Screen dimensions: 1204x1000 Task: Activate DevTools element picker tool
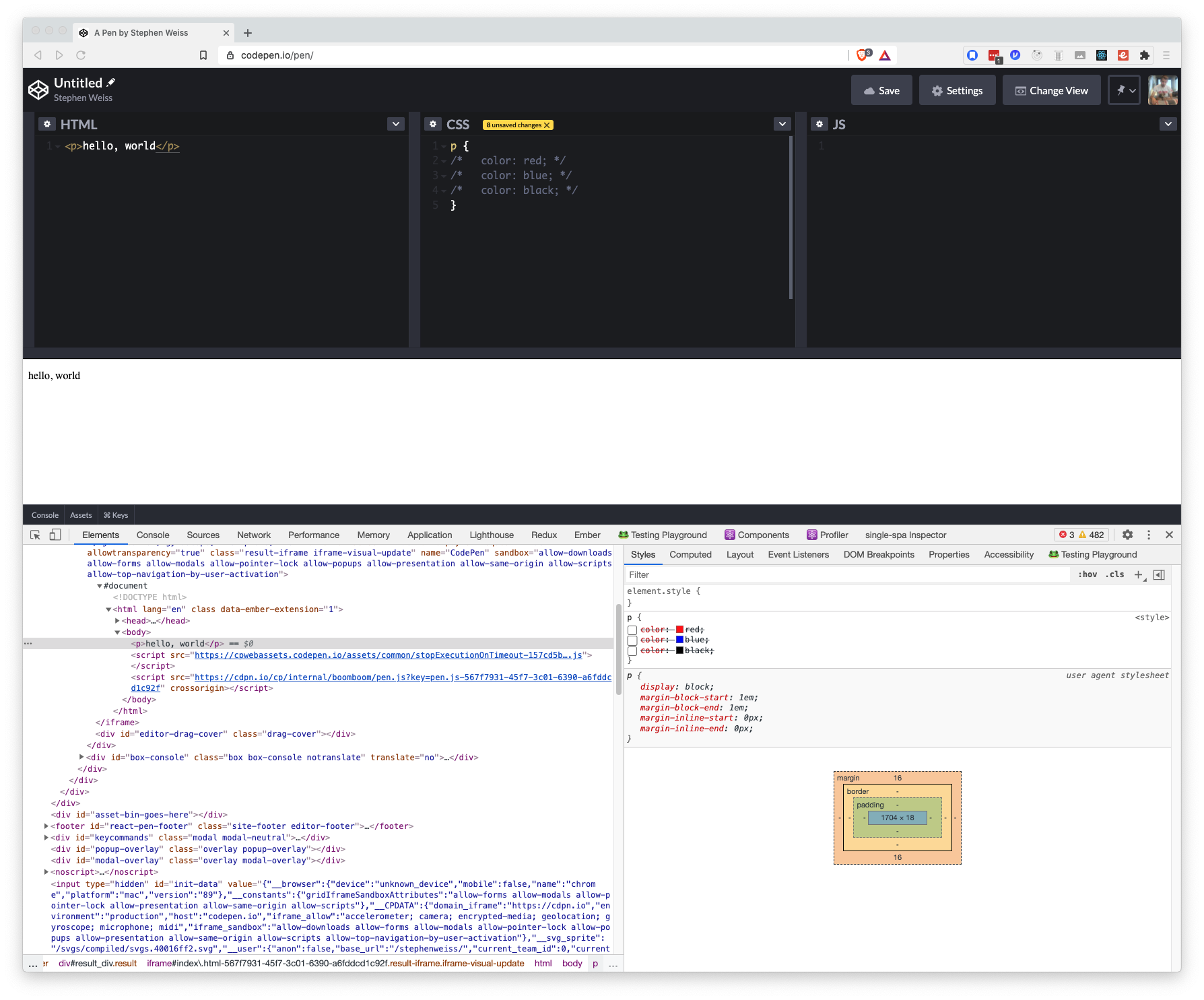(x=36, y=535)
